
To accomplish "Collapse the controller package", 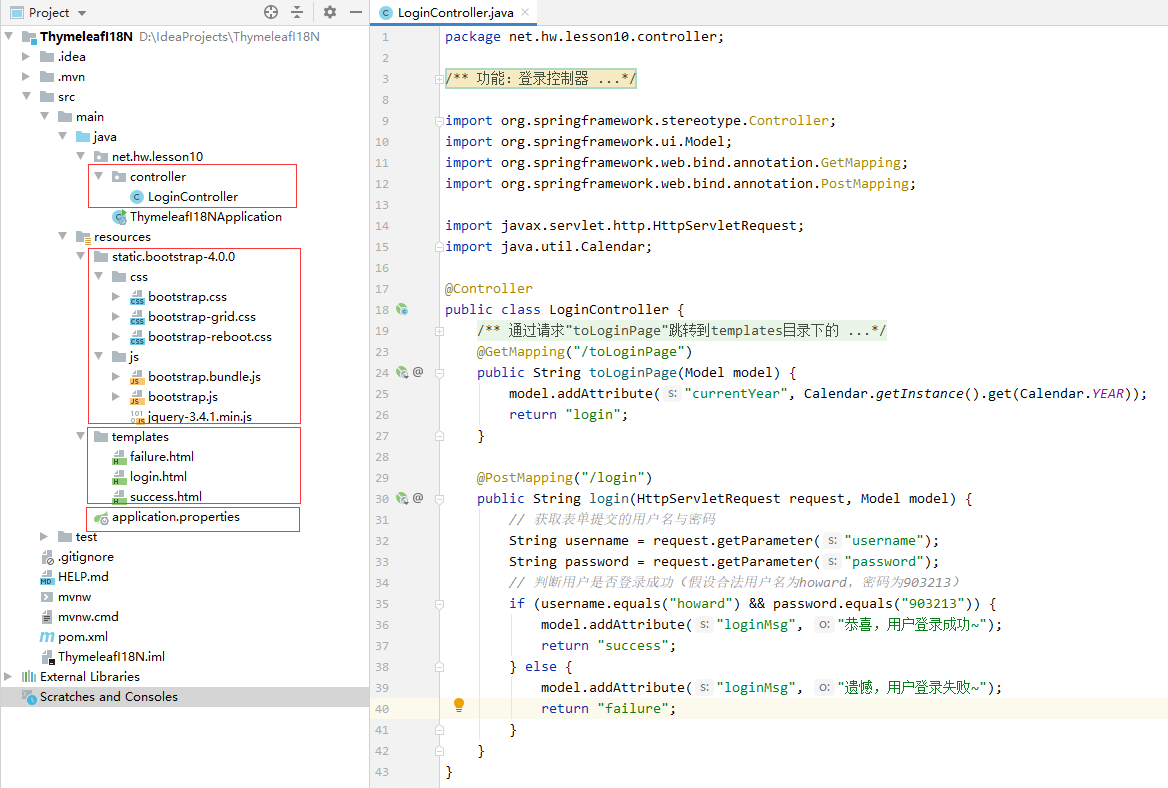I will pyautogui.click(x=98, y=177).
